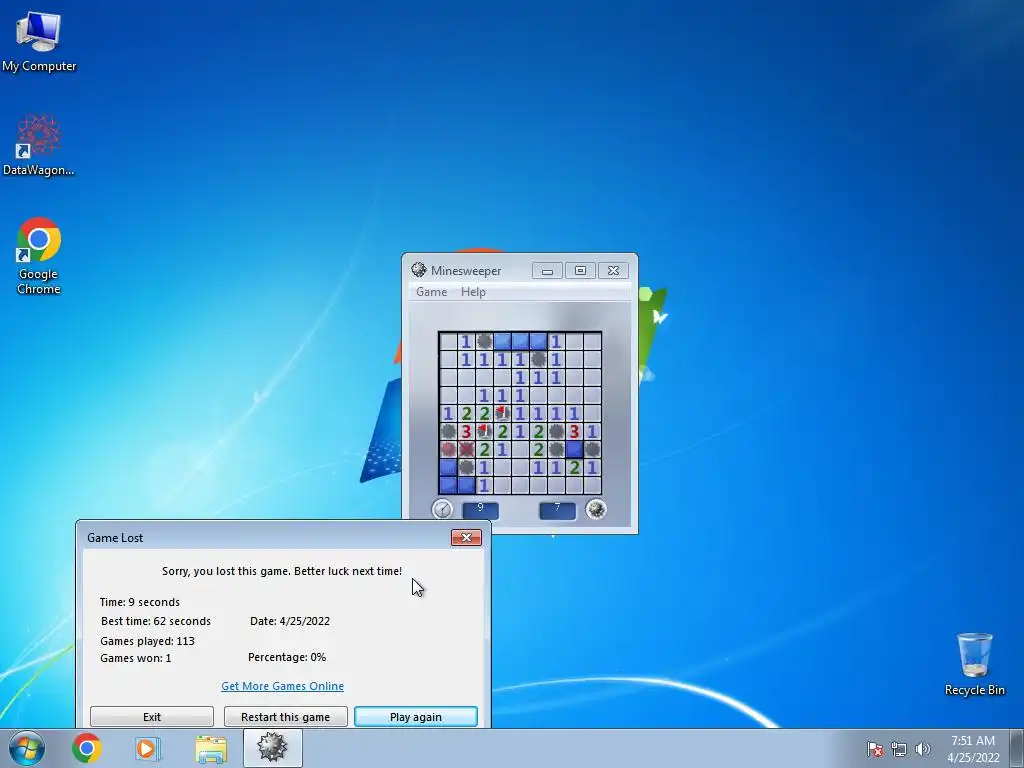
Task: Click the mine in the board's second row
Action: pyautogui.click(x=538, y=359)
